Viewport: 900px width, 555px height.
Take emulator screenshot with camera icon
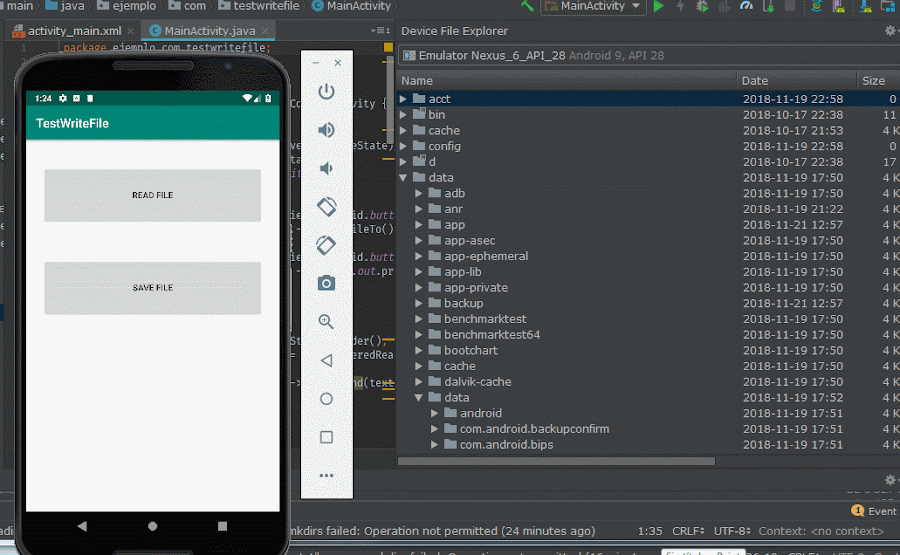tap(326, 283)
